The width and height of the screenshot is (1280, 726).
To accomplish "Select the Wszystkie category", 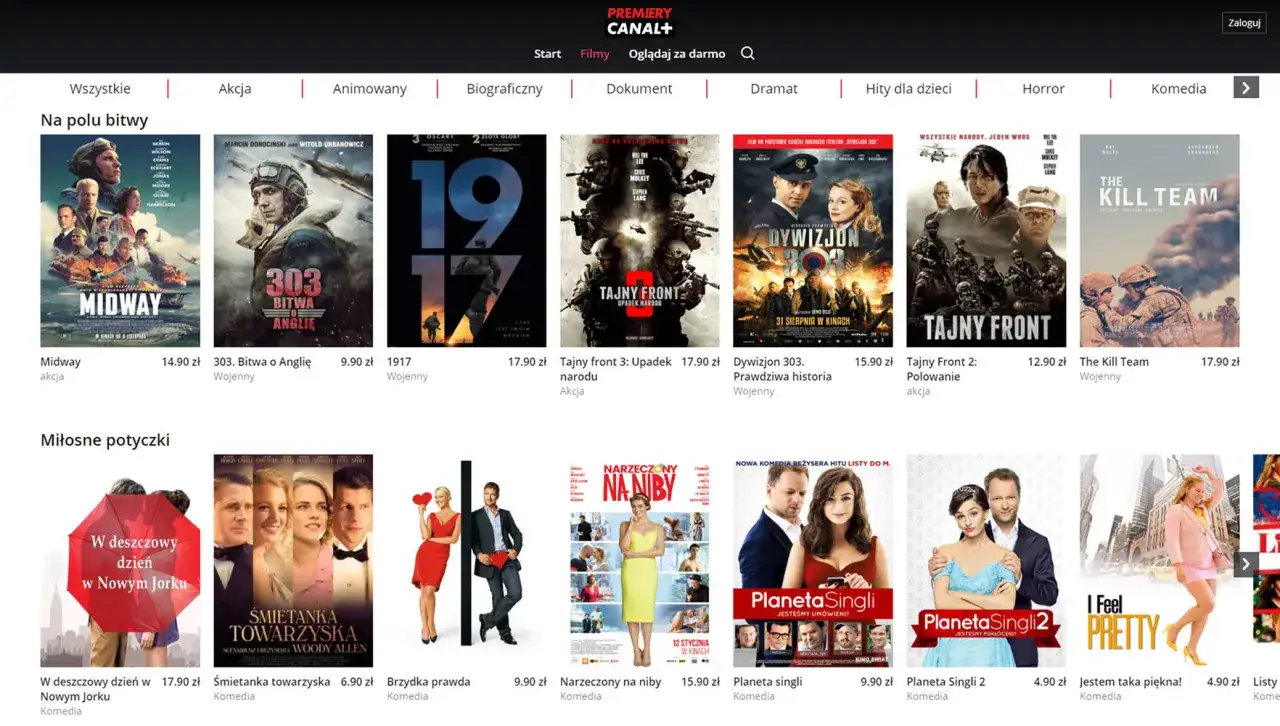I will point(99,88).
